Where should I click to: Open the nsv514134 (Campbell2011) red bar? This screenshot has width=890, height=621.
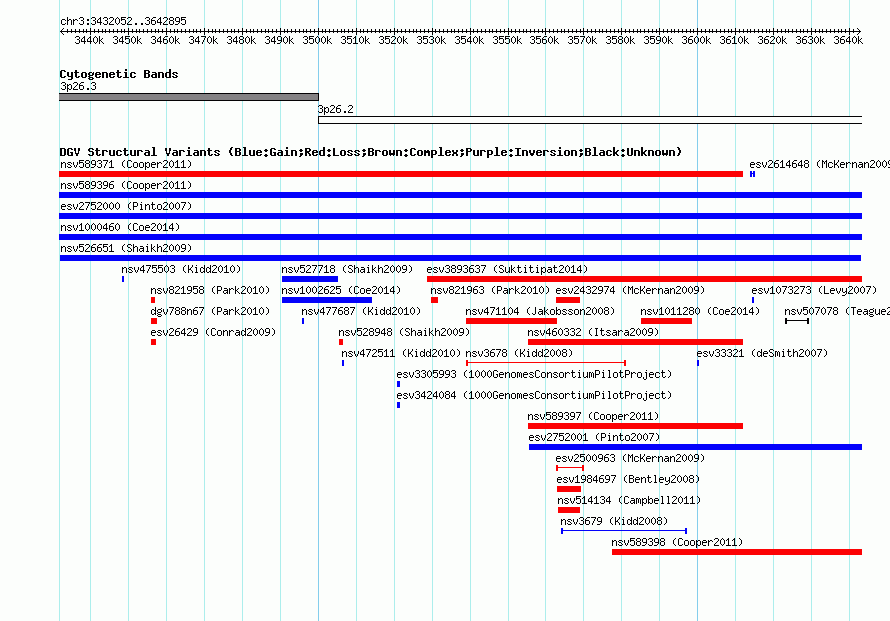coord(569,510)
